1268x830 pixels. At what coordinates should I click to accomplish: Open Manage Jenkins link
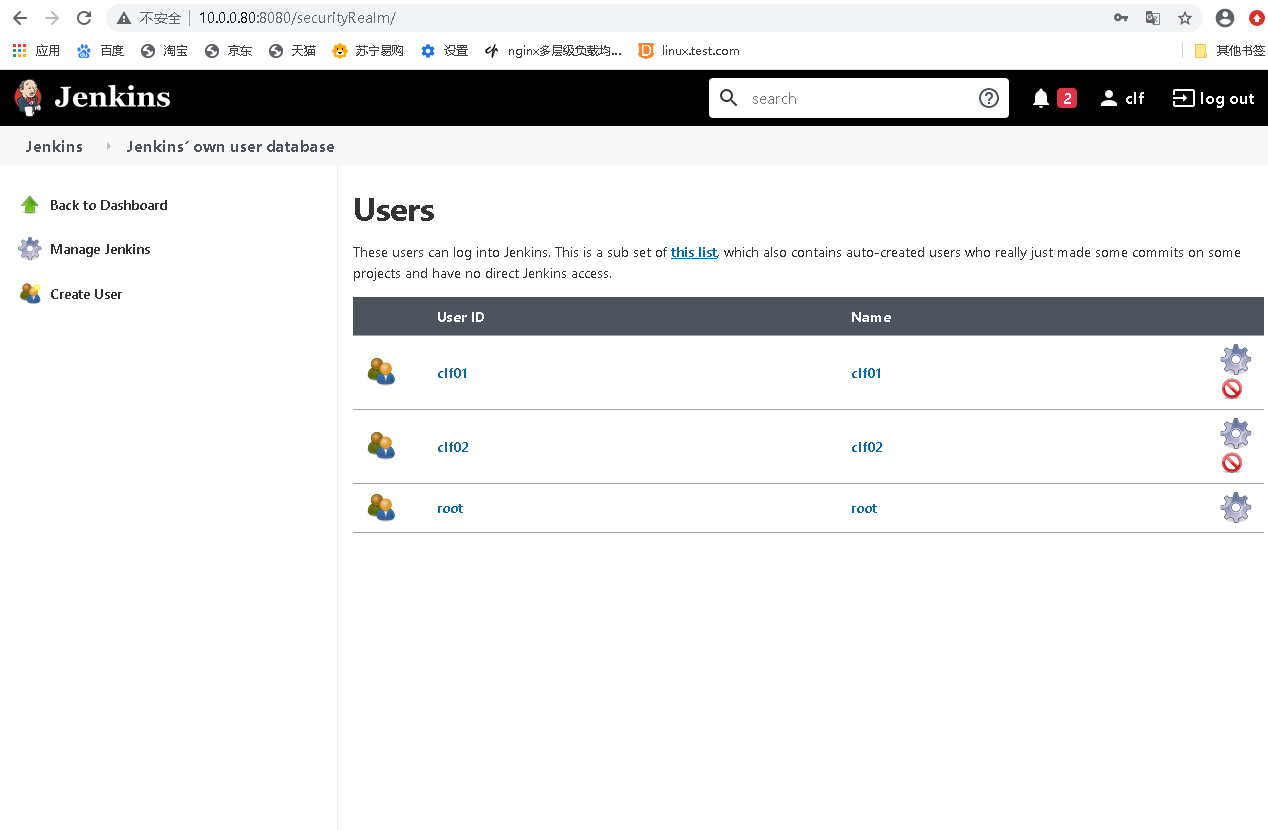[100, 249]
